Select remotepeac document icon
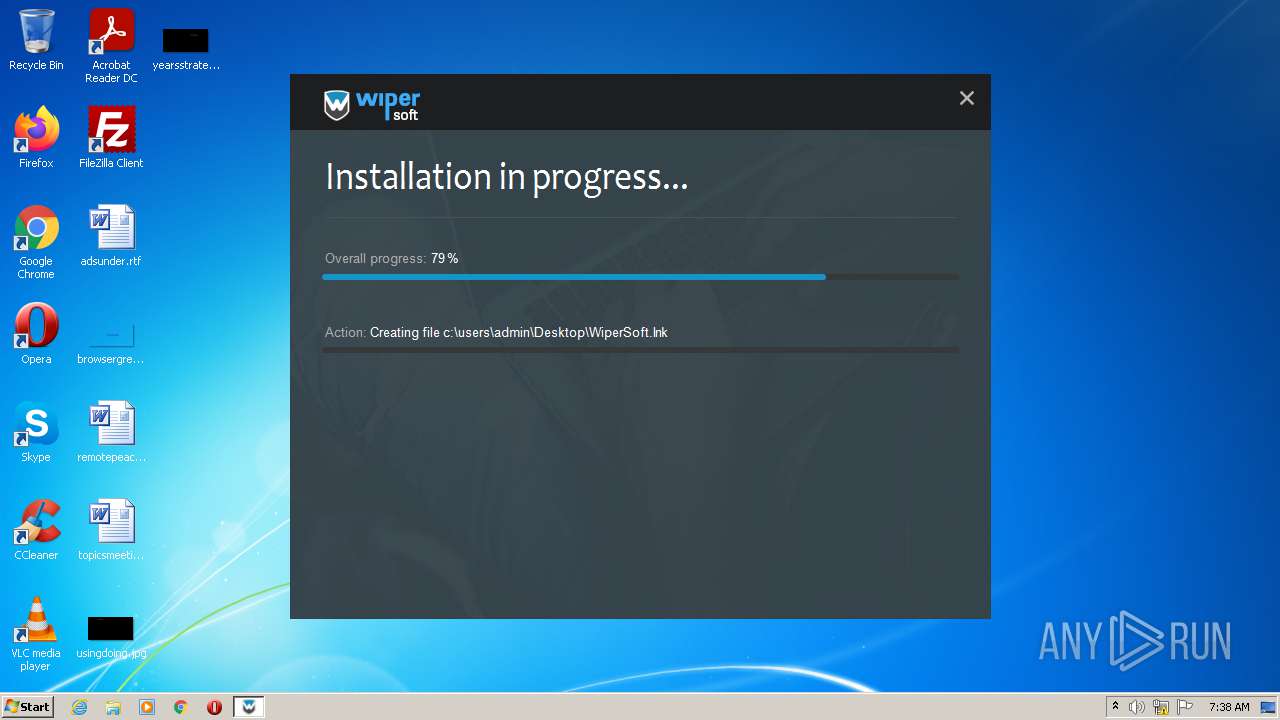This screenshot has height=720, width=1280. (x=111, y=432)
